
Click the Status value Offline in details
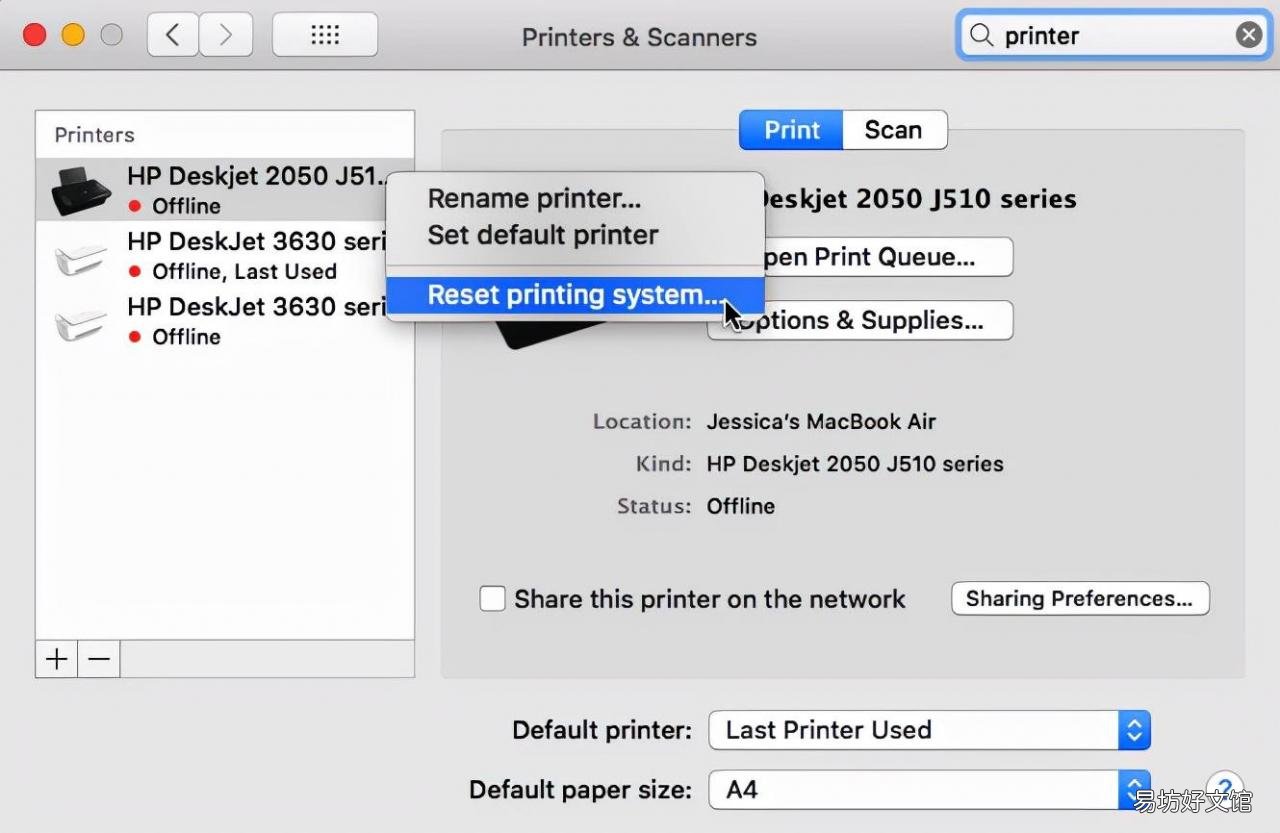(741, 506)
